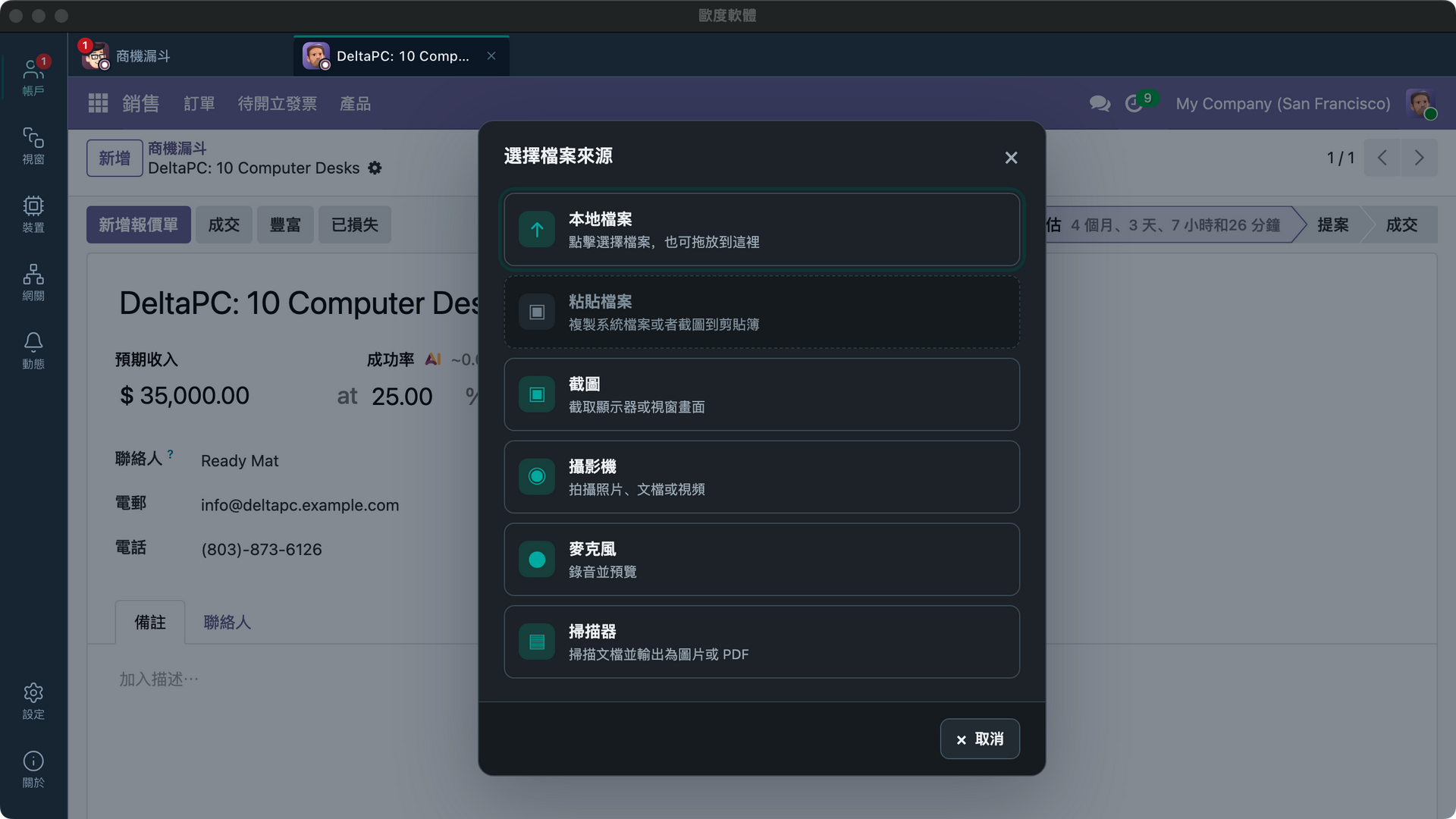The height and width of the screenshot is (819, 1456).
Task: Open the 視窗 windows sidebar icon
Action: [x=33, y=146]
